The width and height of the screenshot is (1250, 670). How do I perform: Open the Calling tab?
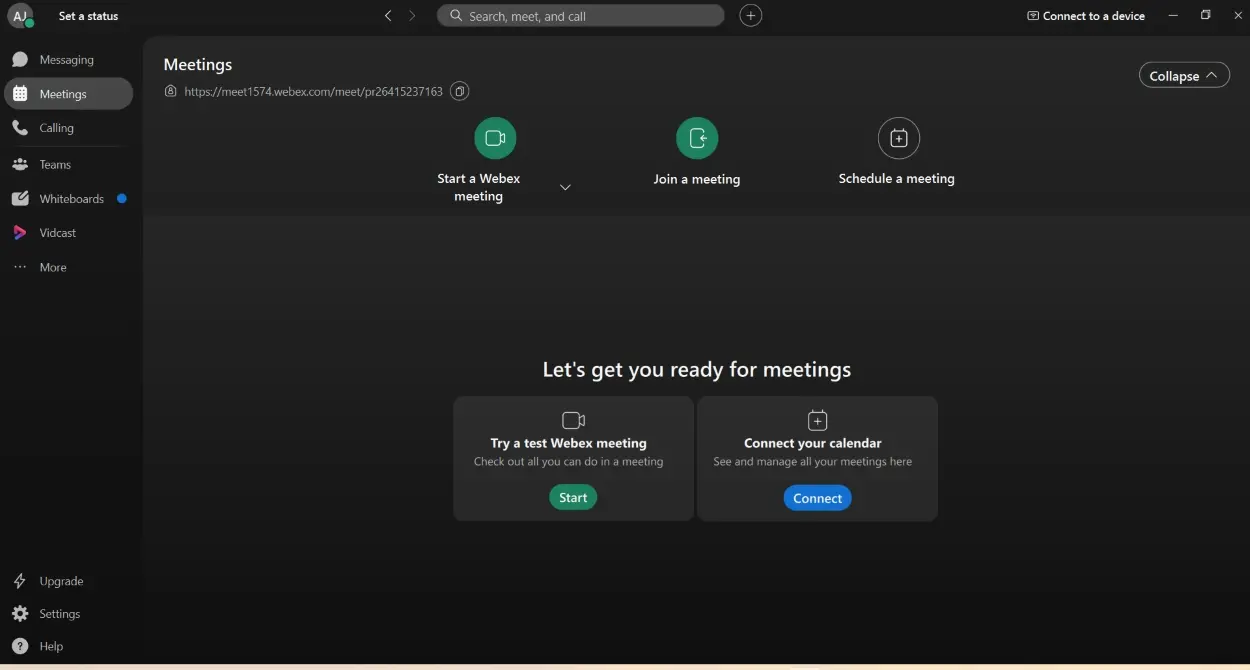(68, 128)
